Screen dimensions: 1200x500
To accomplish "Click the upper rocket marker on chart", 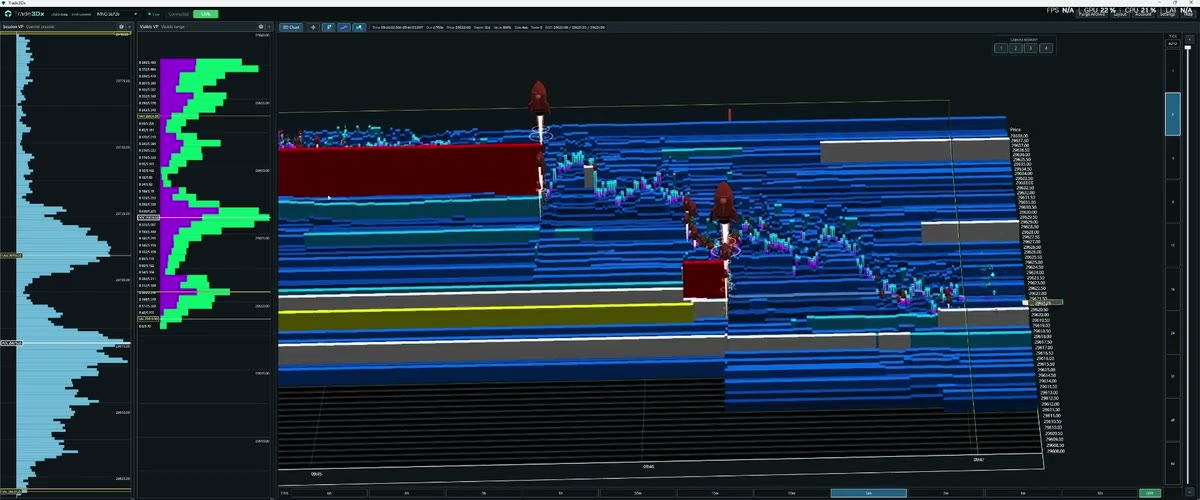I will coord(540,99).
